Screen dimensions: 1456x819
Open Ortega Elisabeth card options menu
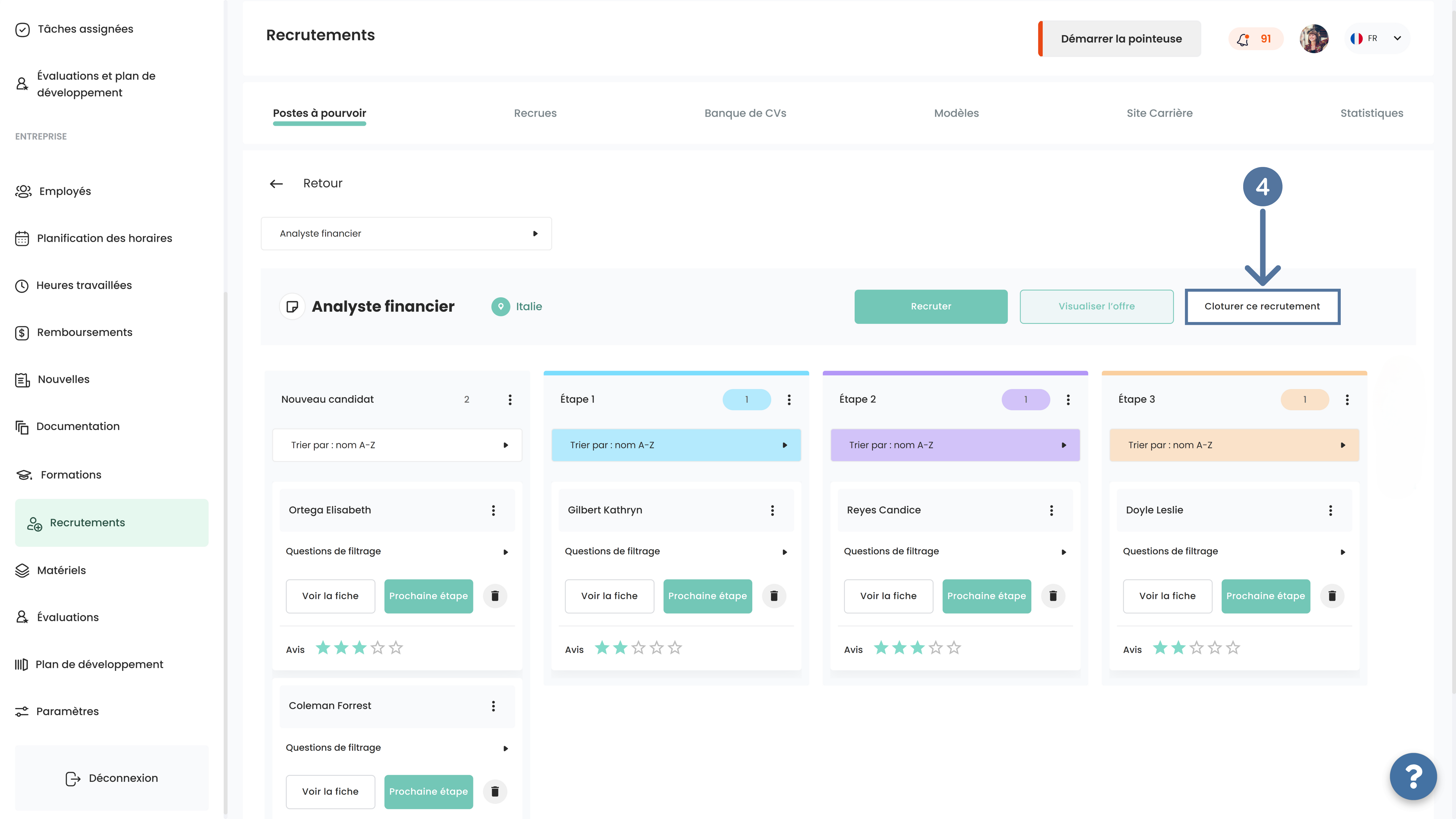coord(493,510)
